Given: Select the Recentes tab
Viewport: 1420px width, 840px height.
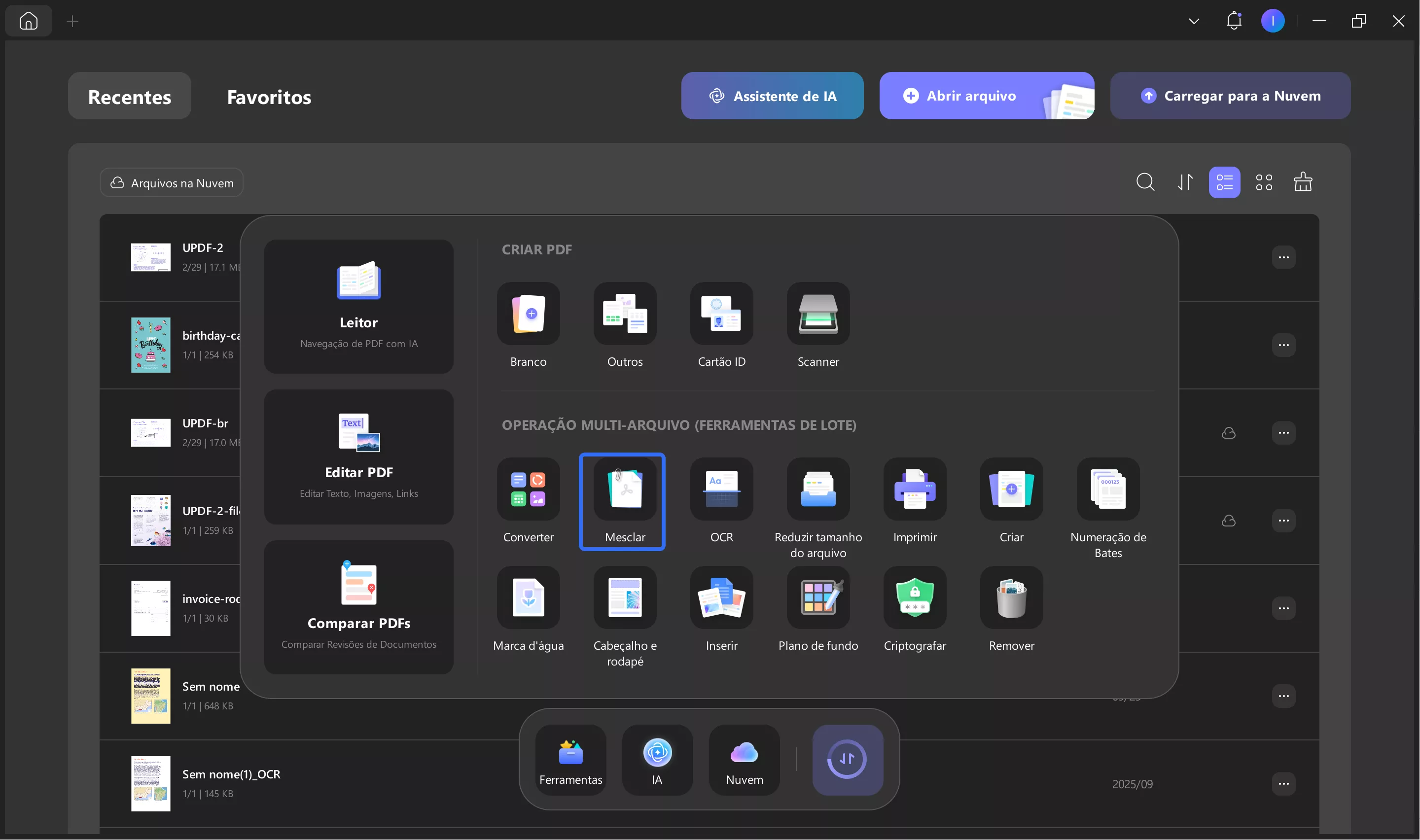Looking at the screenshot, I should point(130,97).
